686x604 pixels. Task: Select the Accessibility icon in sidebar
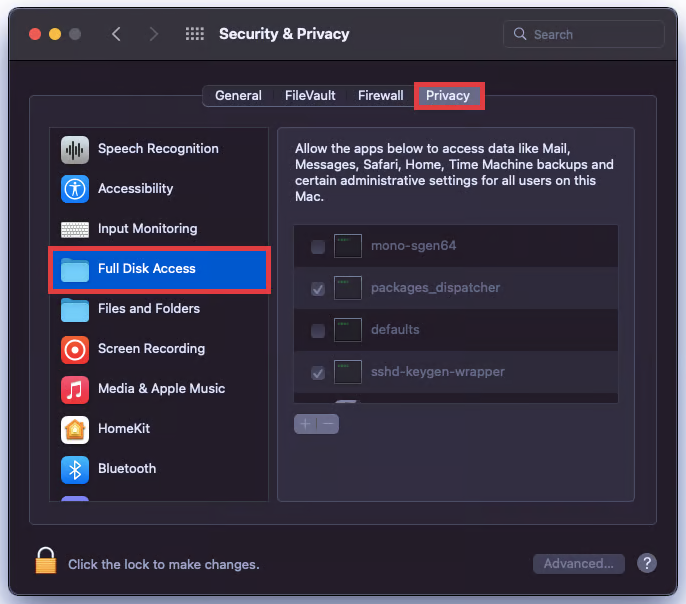click(x=75, y=189)
